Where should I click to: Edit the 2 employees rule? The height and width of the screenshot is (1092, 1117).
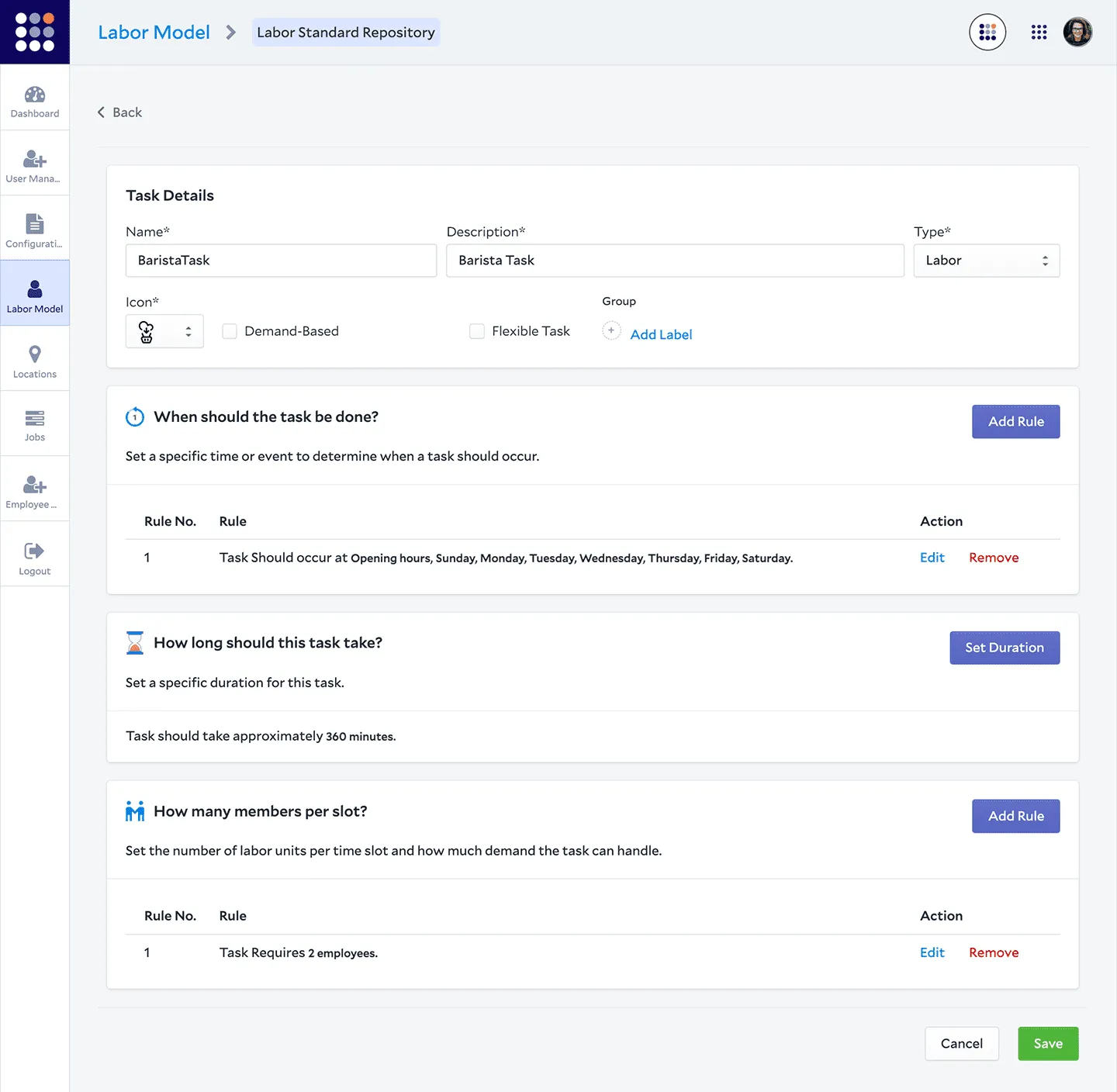932,952
